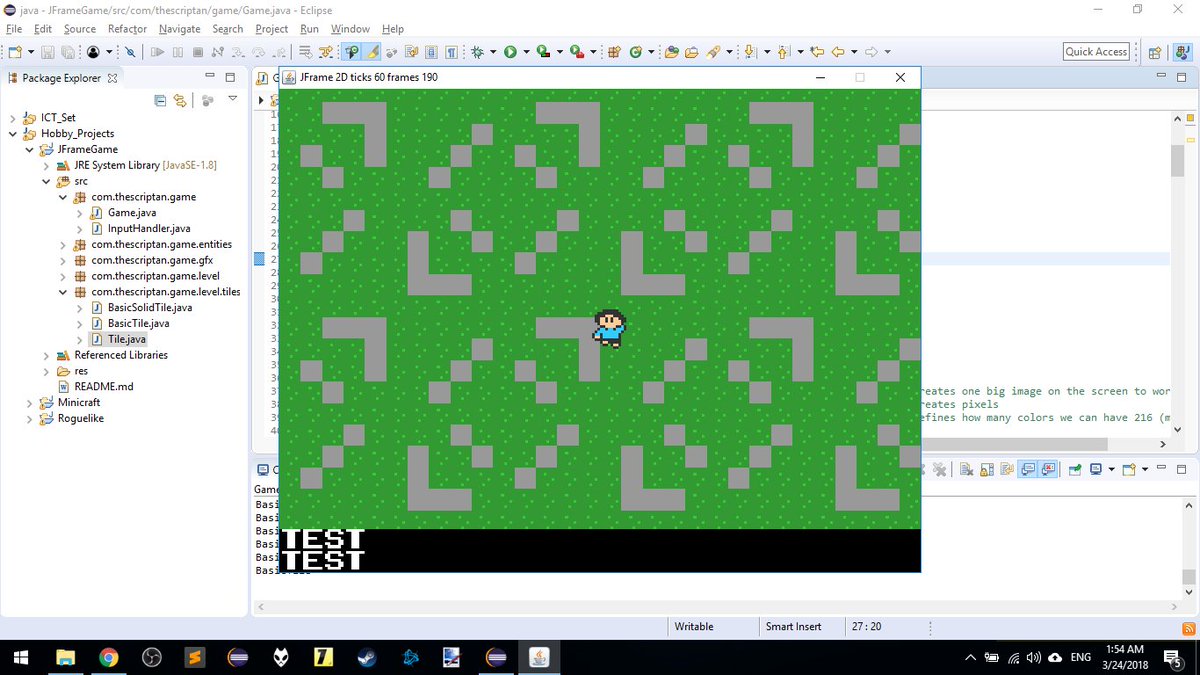Toggle Mark Occurrences highlighter

point(371,52)
